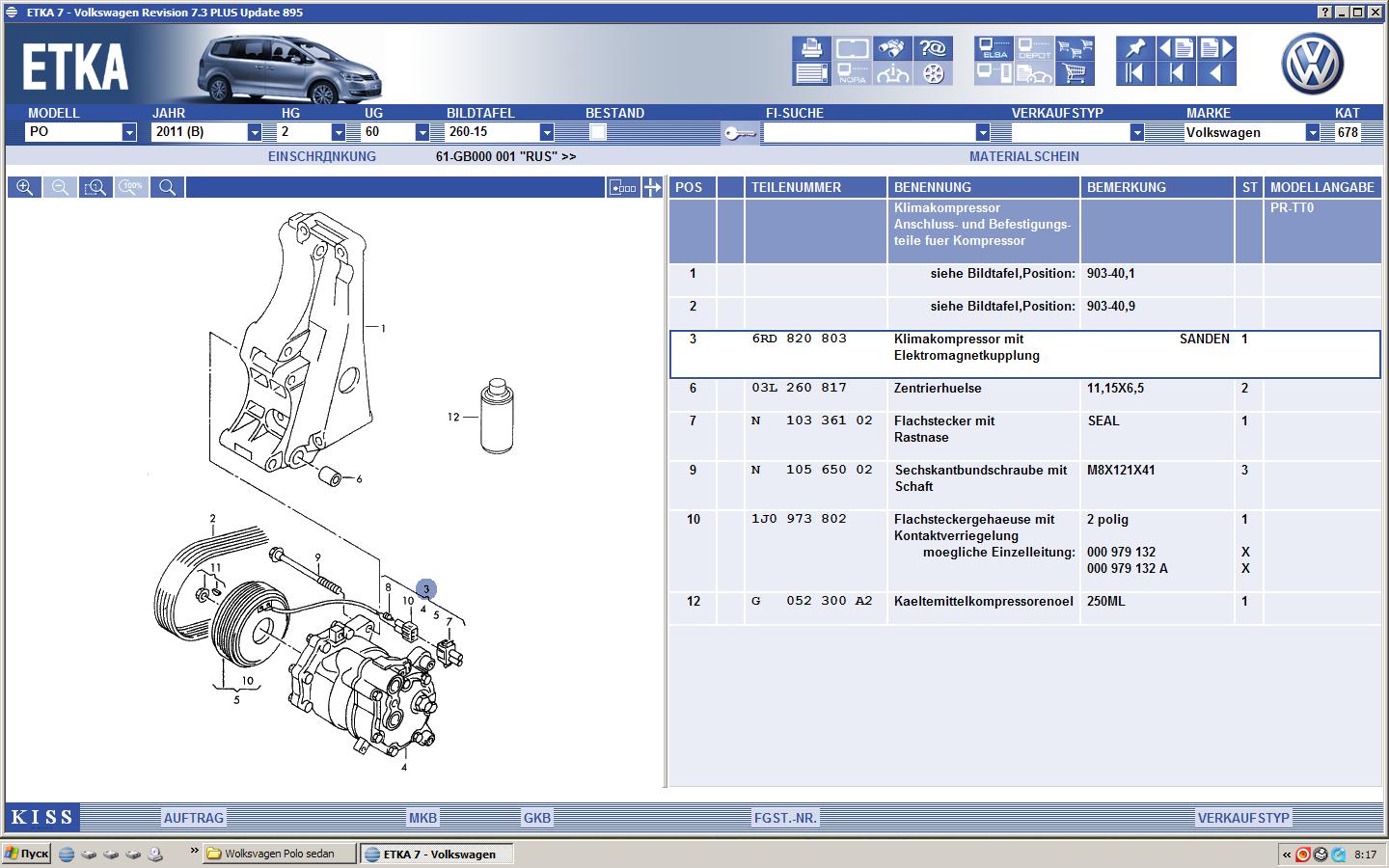Click the question mark and @ help icon
Screen dimensions: 1389x868
coord(933,48)
